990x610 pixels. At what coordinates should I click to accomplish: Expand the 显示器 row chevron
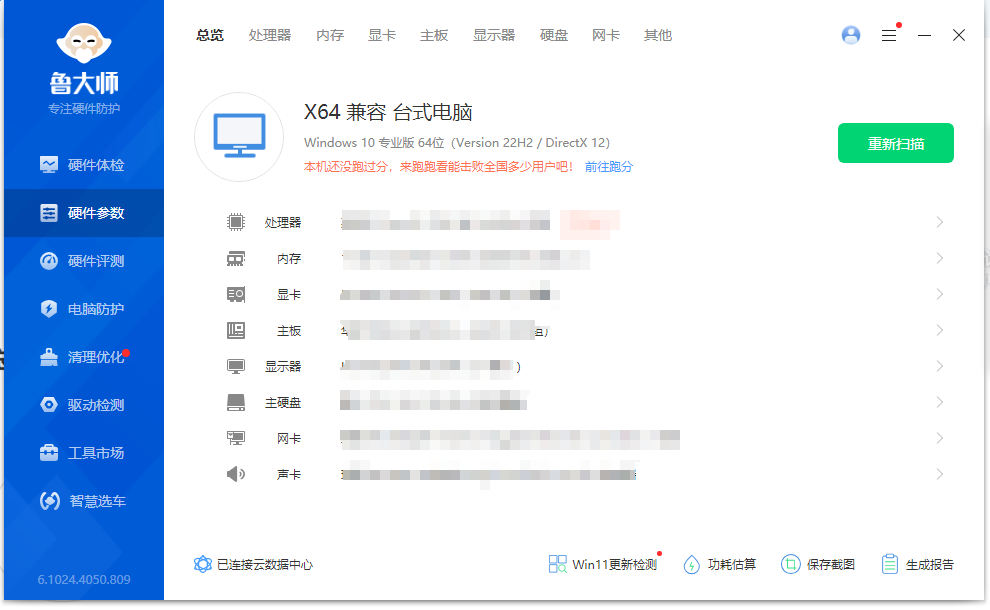tap(939, 366)
